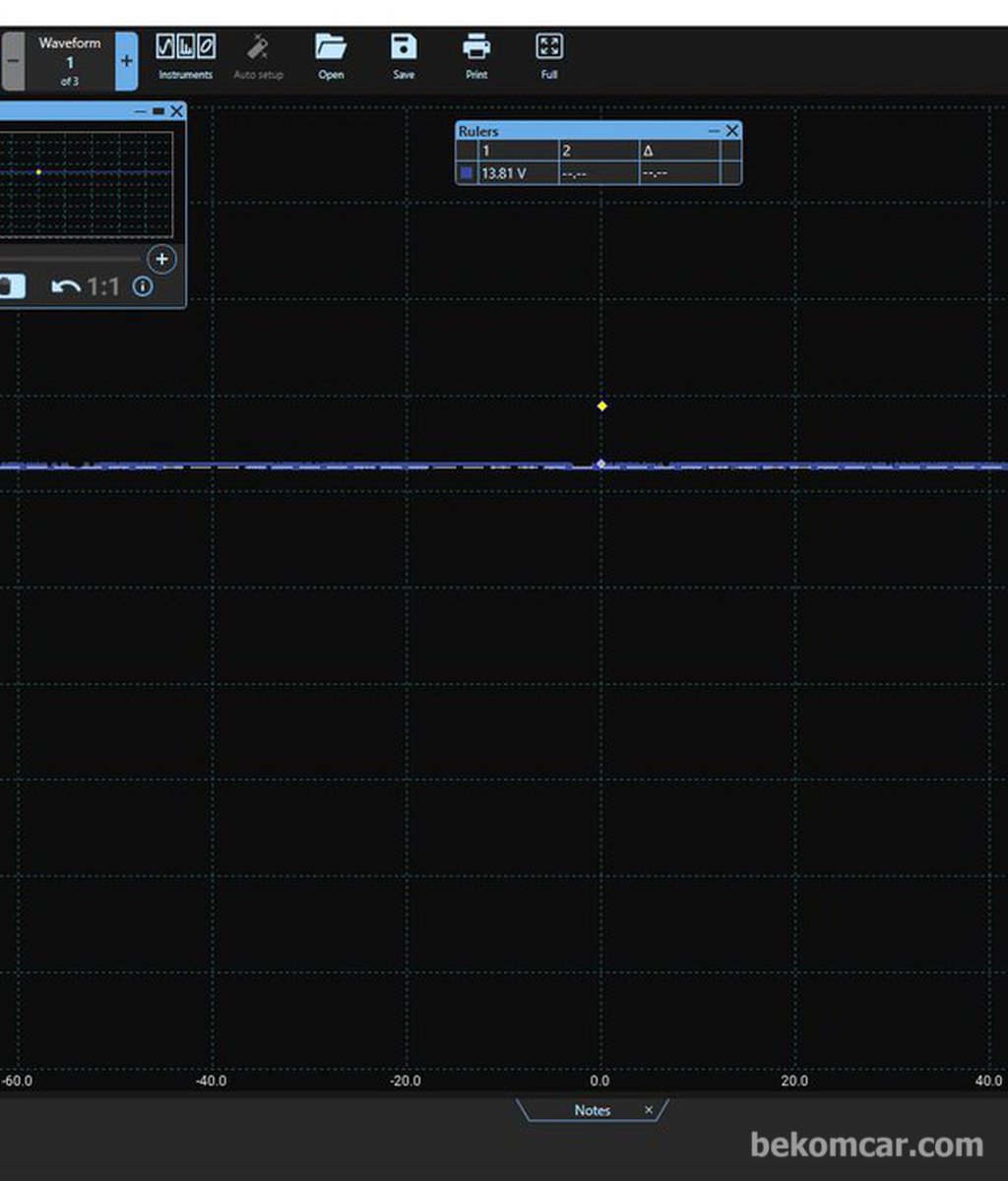
Task: Click the yellow diamond trigger marker
Action: (x=602, y=405)
